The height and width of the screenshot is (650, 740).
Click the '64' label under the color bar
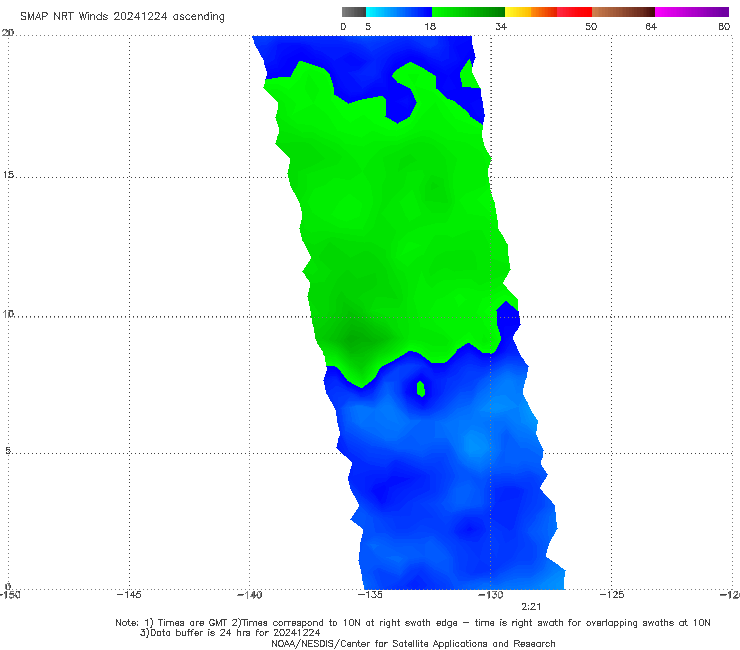point(651,26)
